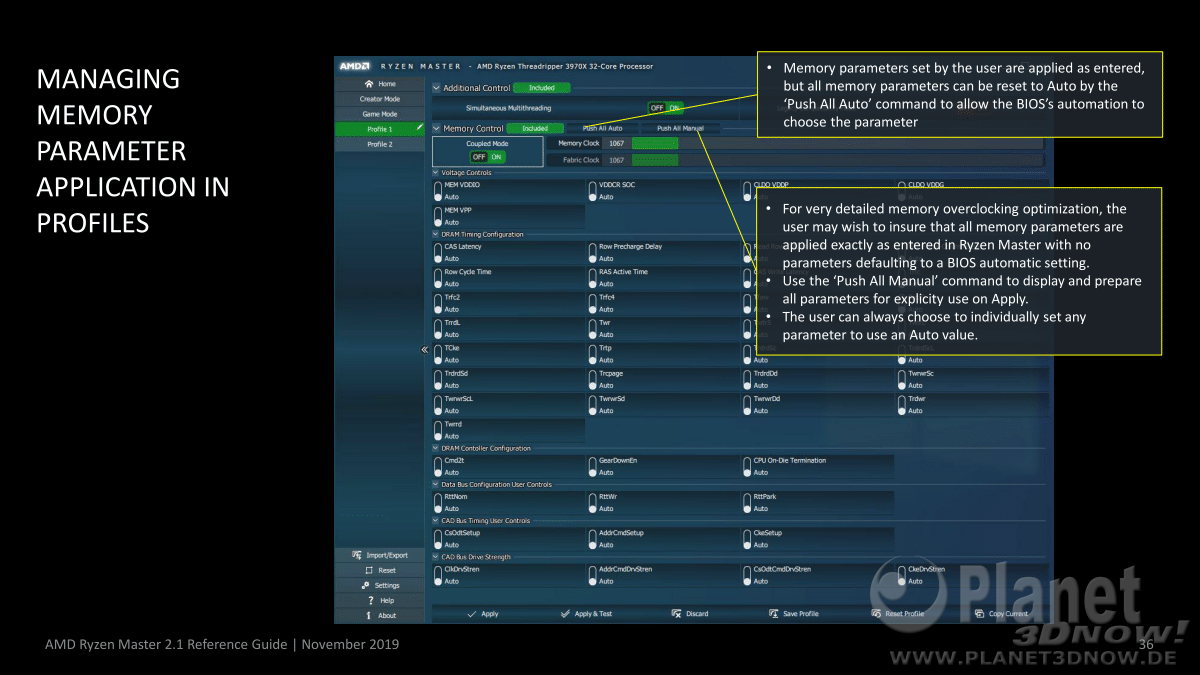Viewport: 1200px width, 675px height.
Task: Toggle Trfc2 auto/manual switch
Action: pos(438,302)
